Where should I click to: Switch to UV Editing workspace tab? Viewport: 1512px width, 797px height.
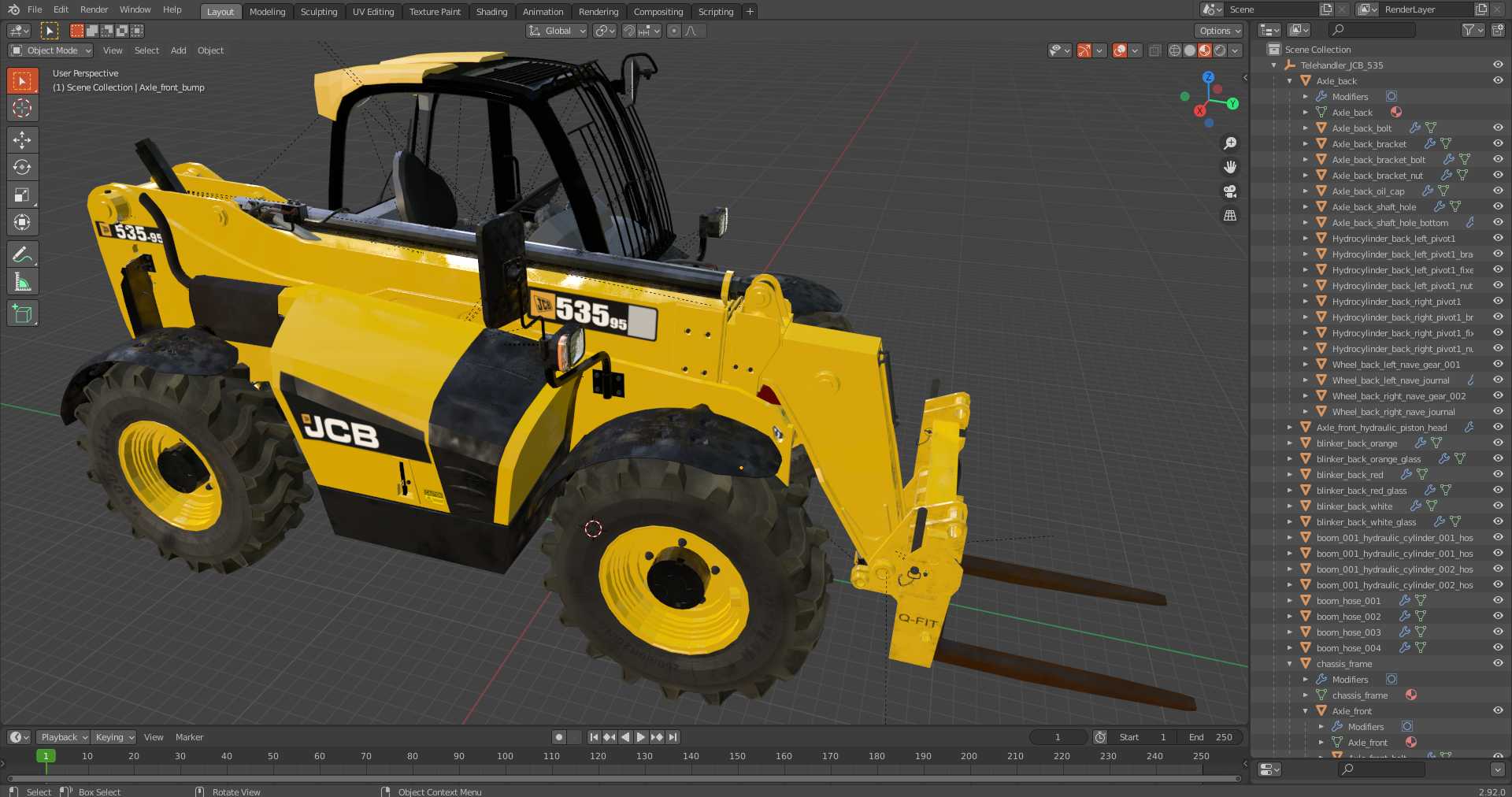[373, 12]
